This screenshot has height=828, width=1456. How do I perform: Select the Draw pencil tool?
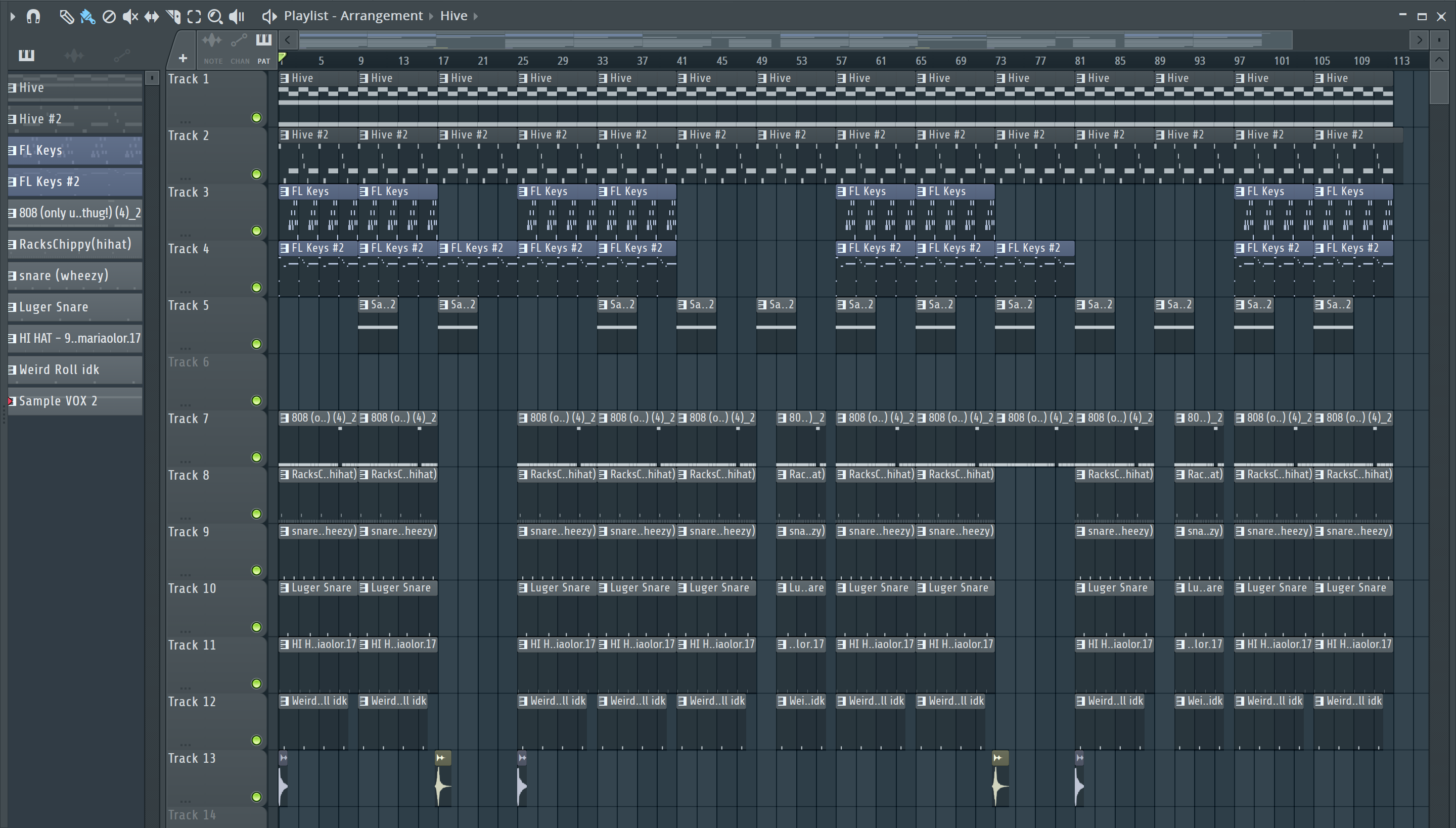pos(67,17)
